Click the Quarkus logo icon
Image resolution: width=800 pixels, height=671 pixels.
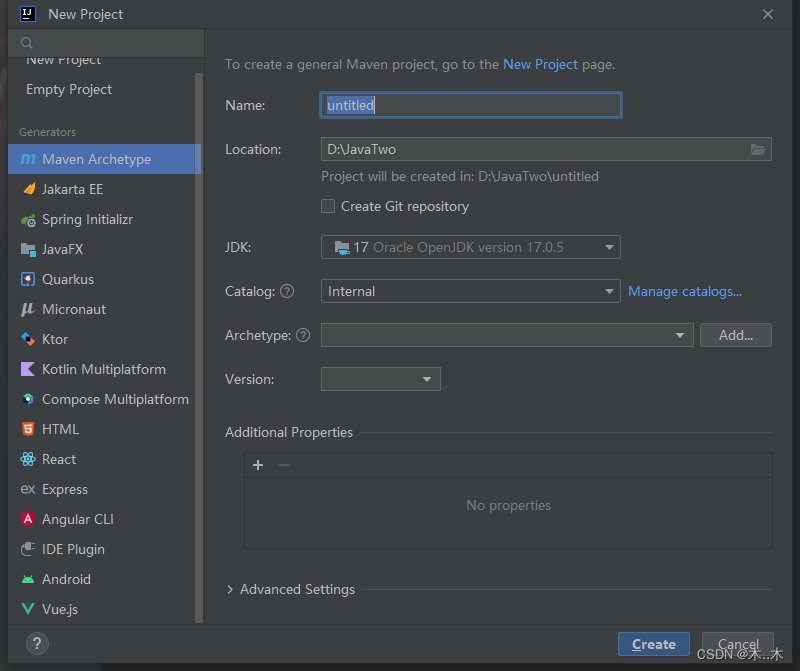click(x=28, y=280)
